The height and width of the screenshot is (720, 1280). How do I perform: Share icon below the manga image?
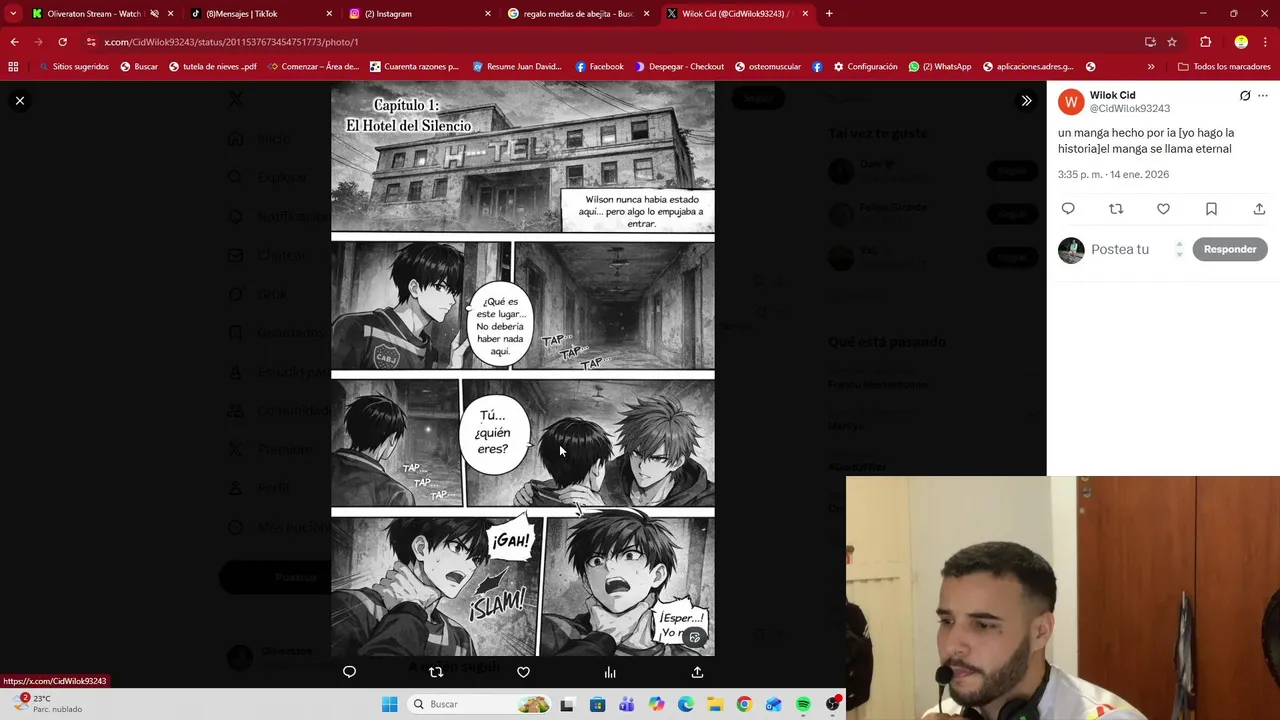point(697,672)
